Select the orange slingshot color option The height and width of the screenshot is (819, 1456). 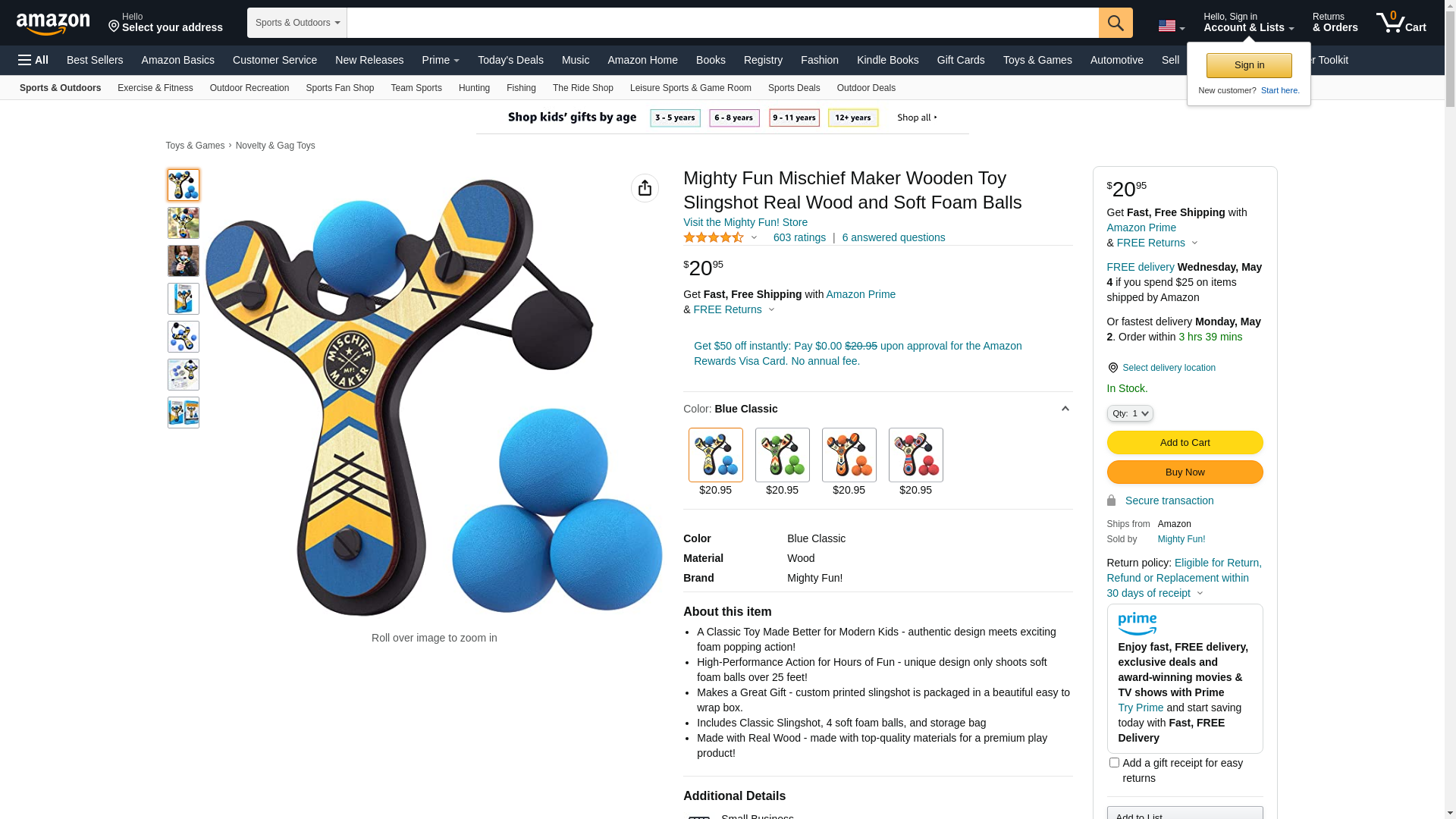point(849,455)
